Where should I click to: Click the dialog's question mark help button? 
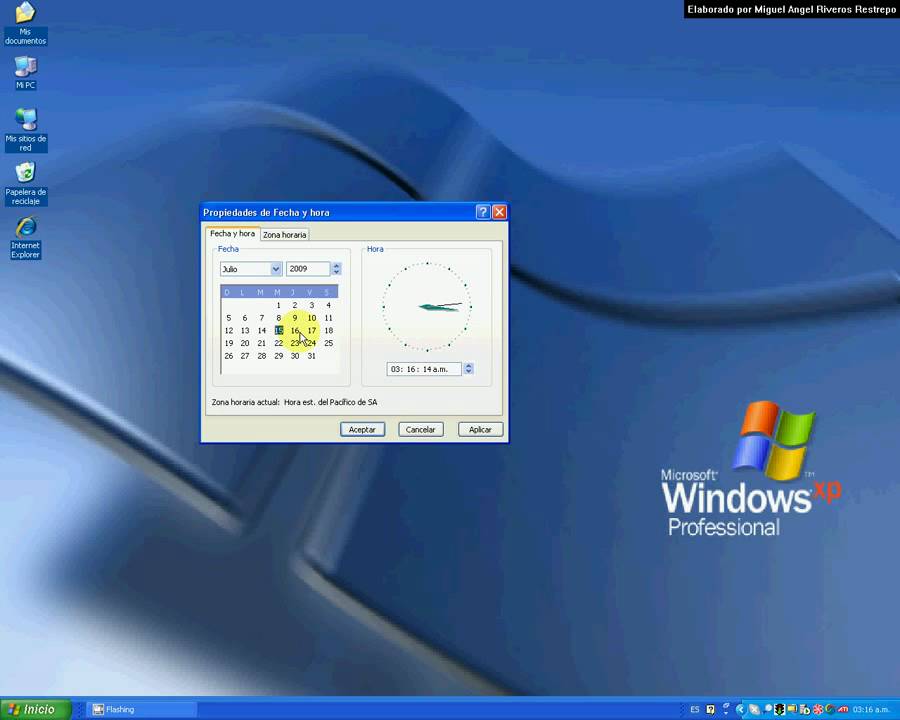[483, 212]
